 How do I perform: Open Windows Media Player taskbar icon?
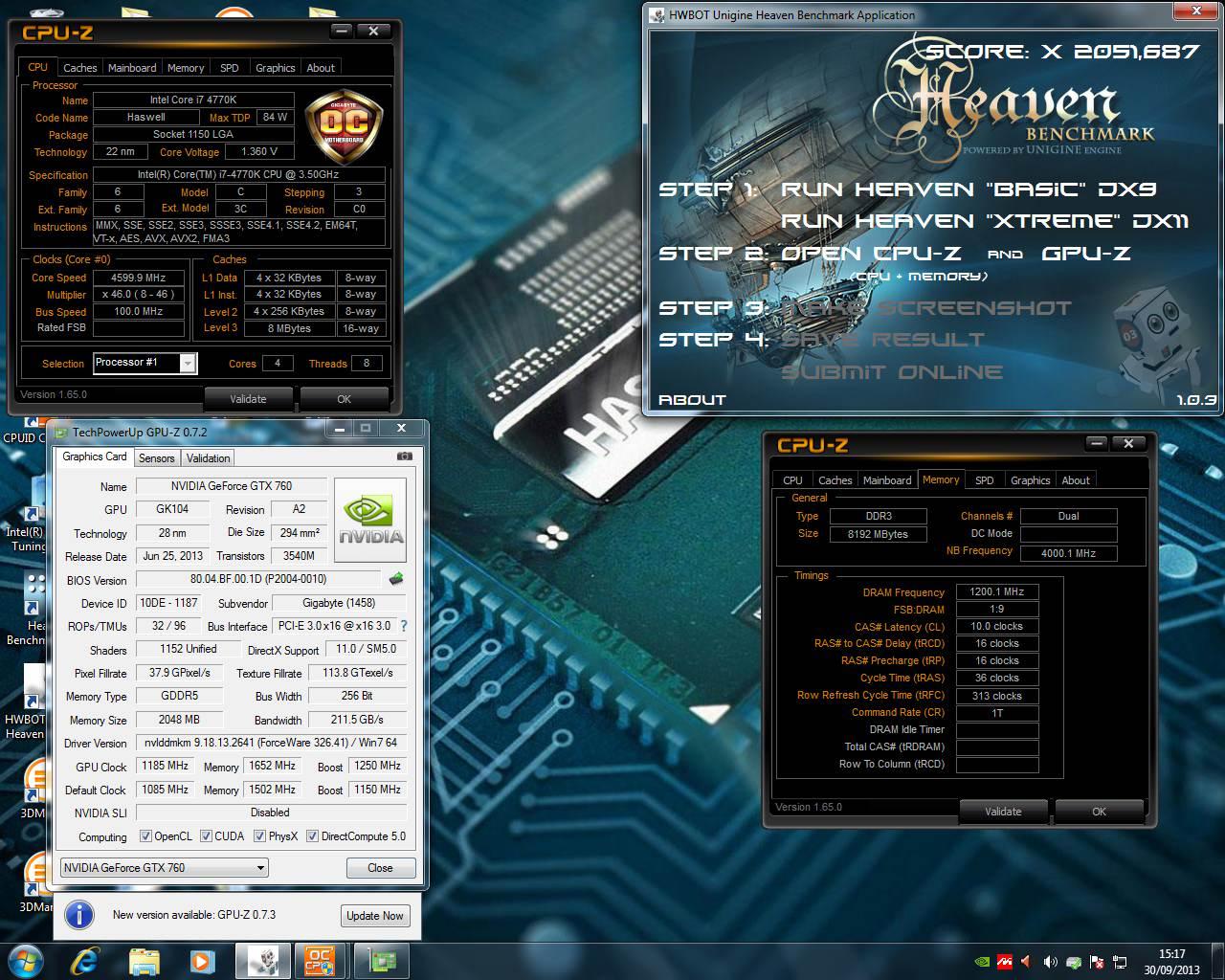[x=201, y=960]
